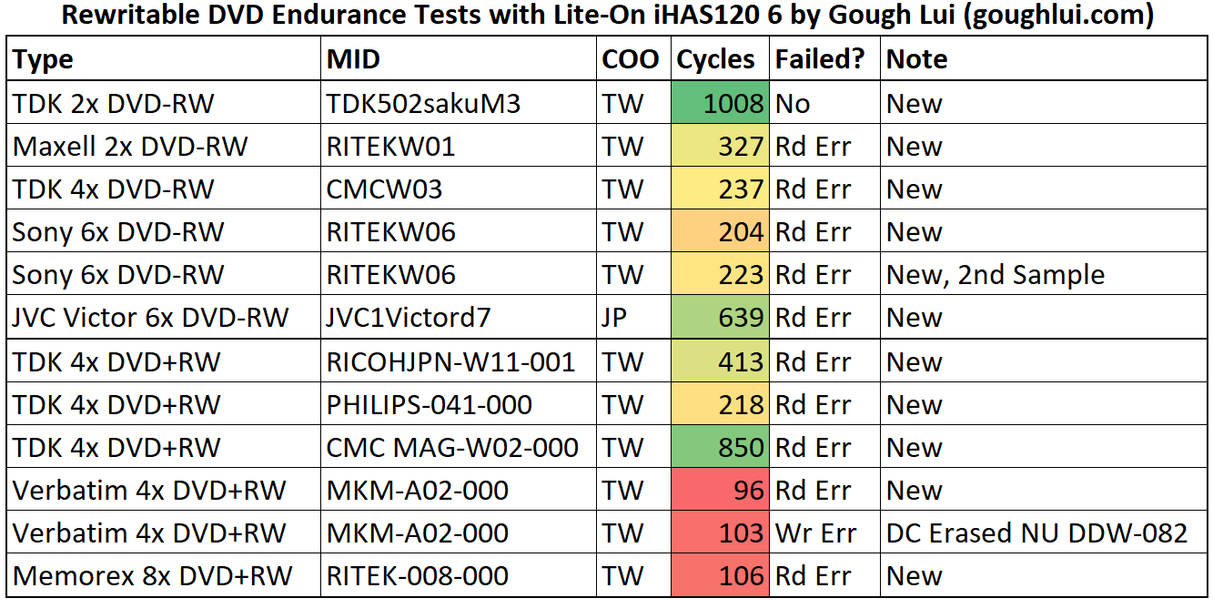The image size is (1213, 600).
Task: Click the RICOHJPN-W11-001 cell
Action: tap(451, 362)
